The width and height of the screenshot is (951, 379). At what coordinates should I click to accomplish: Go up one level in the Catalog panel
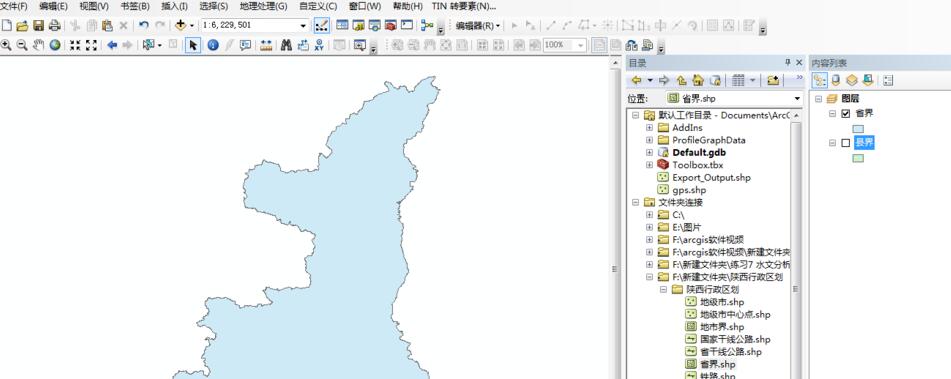tap(681, 80)
